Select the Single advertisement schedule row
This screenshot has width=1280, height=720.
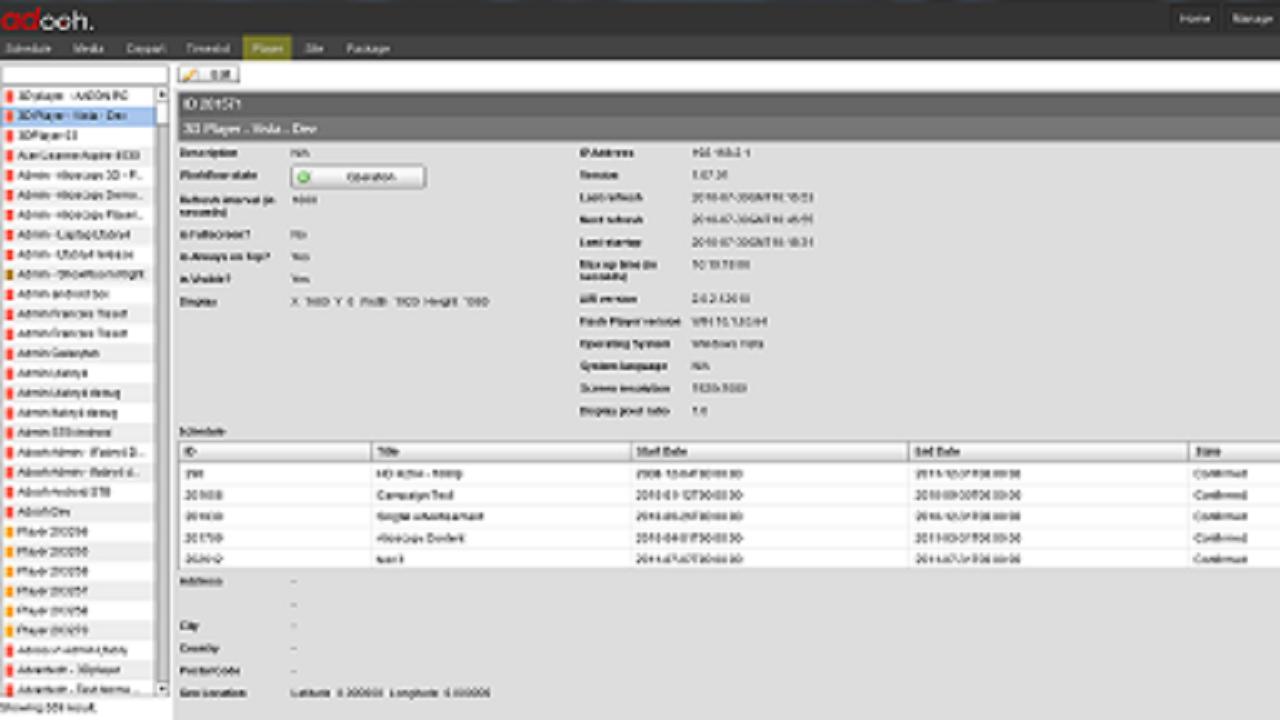[729, 517]
